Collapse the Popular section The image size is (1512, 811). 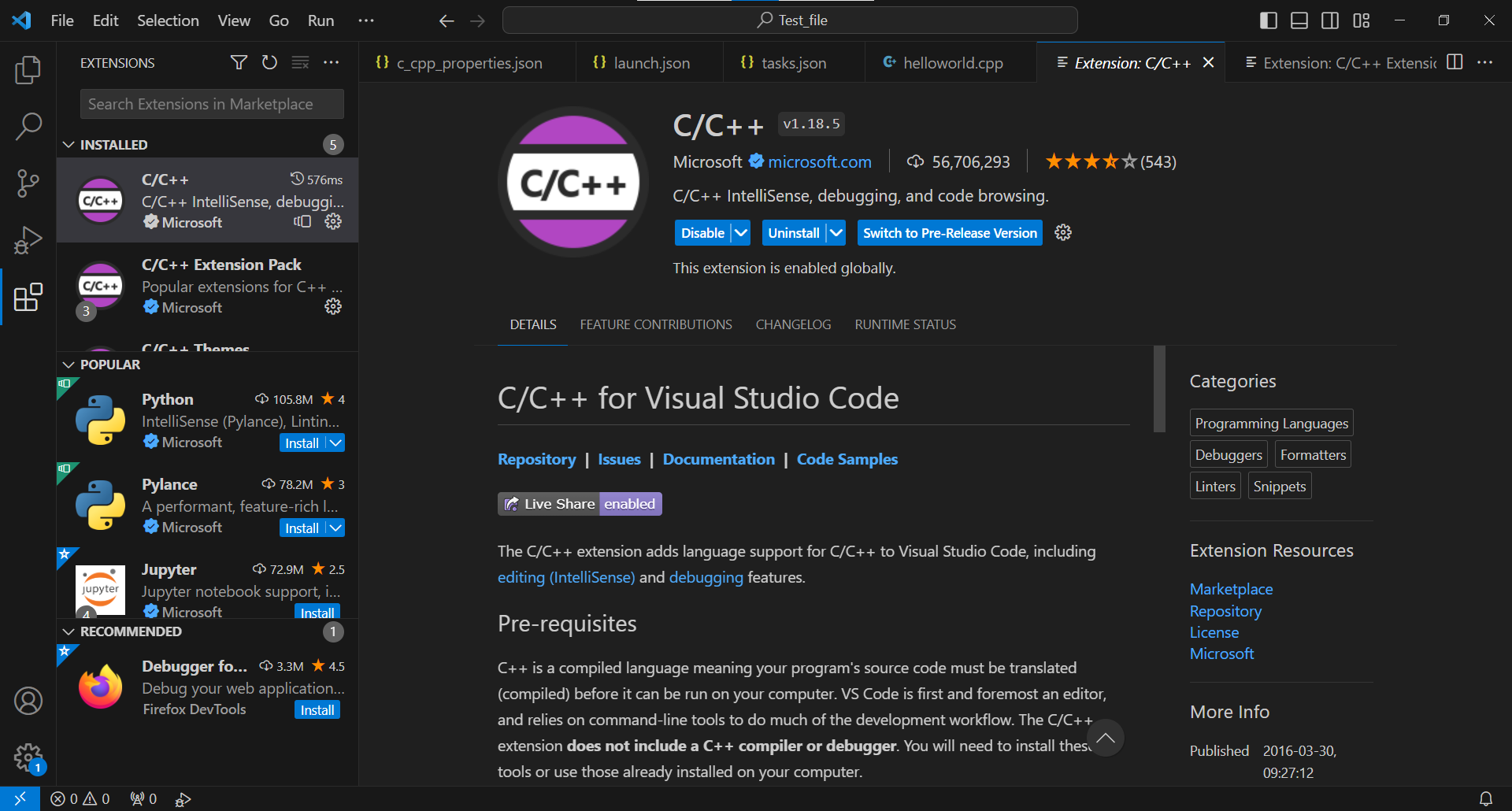click(69, 365)
